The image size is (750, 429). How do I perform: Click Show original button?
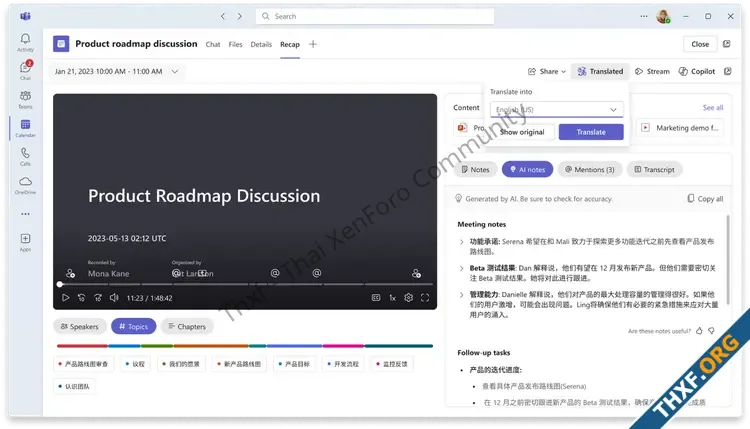click(x=522, y=132)
